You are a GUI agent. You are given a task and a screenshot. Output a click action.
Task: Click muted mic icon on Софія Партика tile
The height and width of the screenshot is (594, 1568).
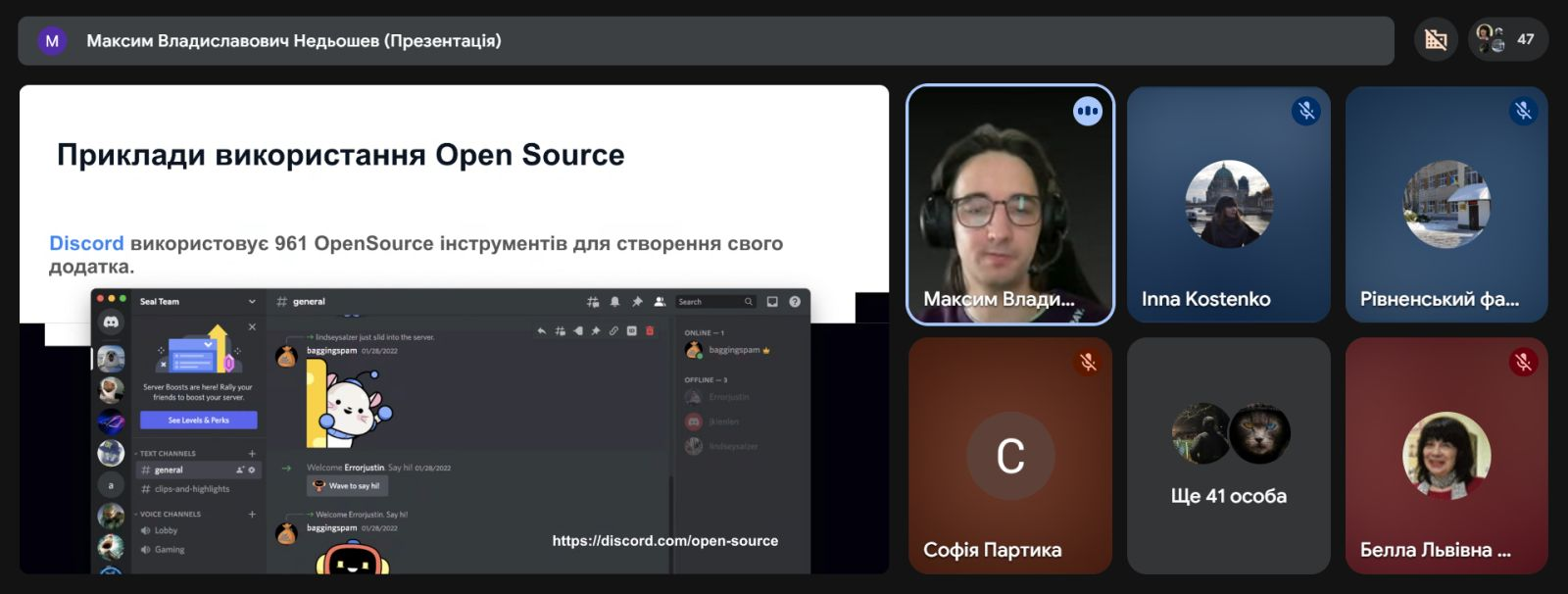point(1088,362)
